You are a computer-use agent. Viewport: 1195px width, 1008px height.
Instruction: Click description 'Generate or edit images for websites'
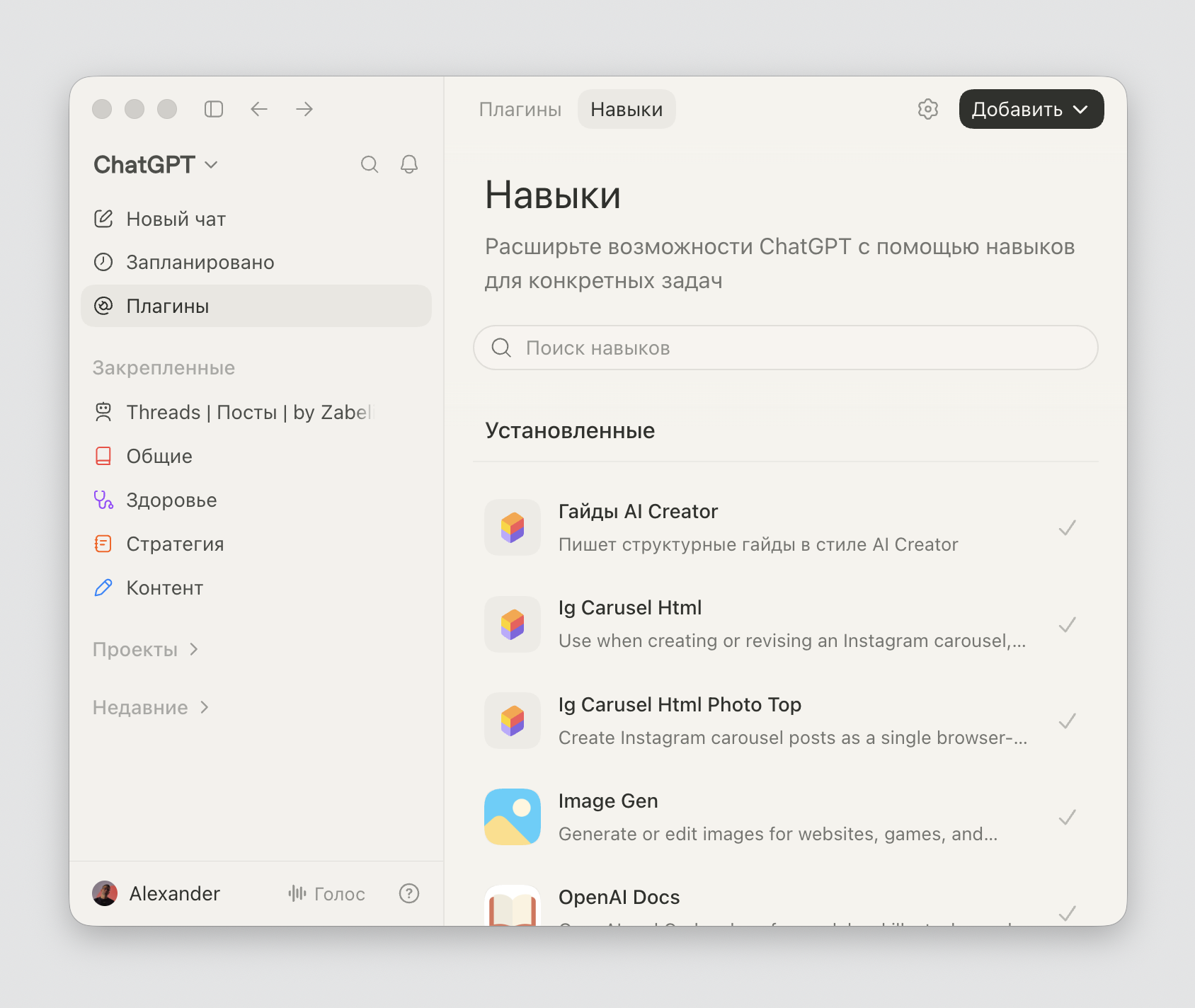tap(778, 834)
